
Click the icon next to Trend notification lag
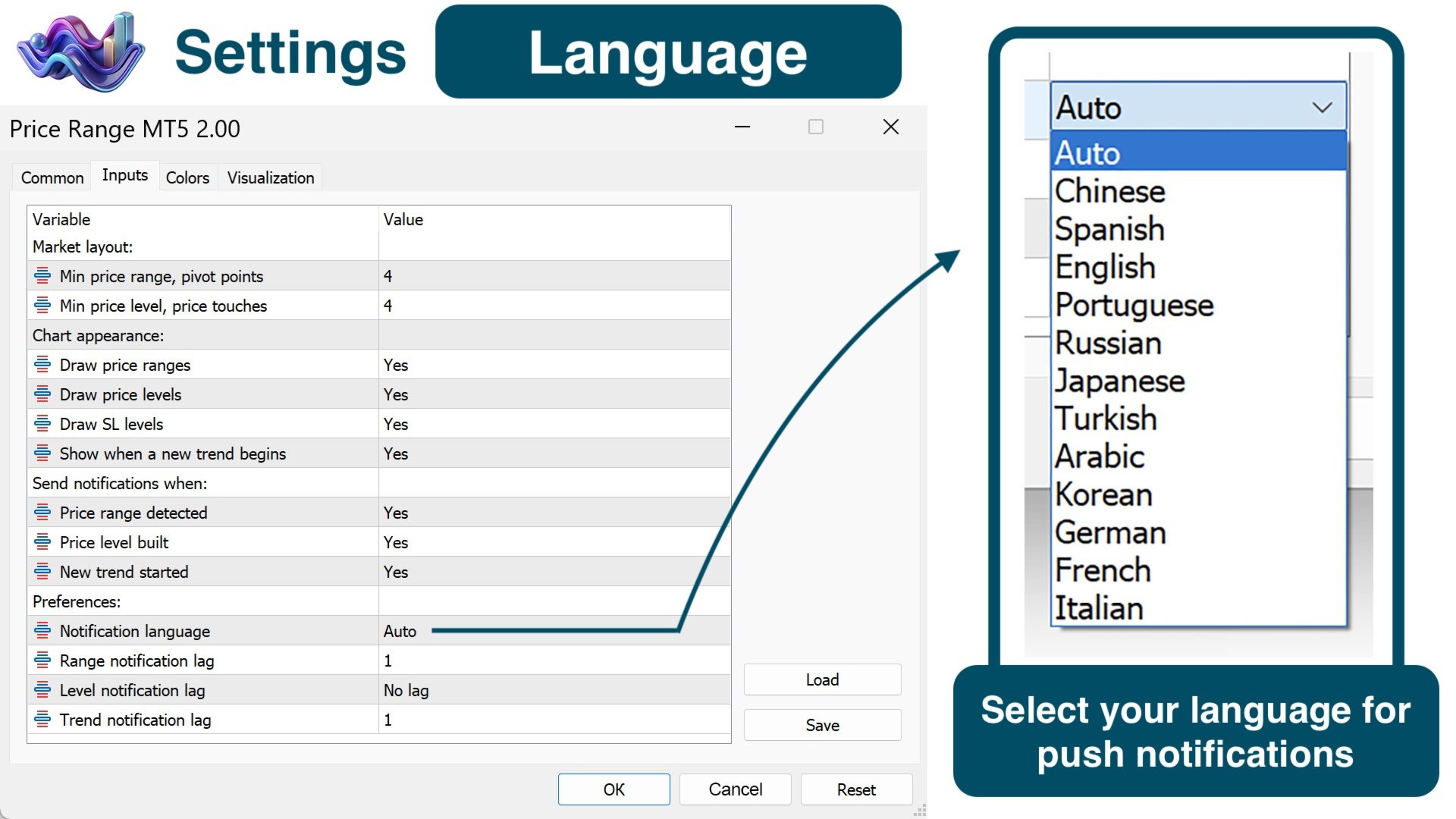coord(42,720)
